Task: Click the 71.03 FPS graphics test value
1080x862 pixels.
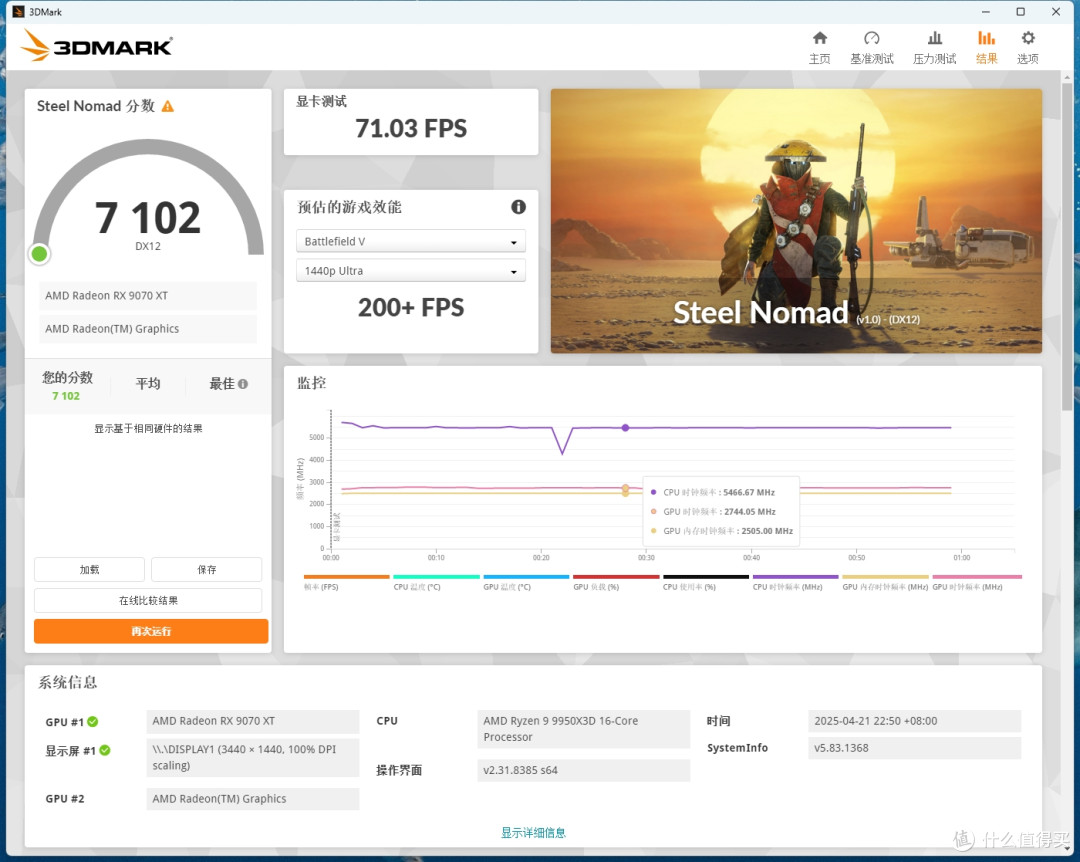Action: tap(411, 128)
